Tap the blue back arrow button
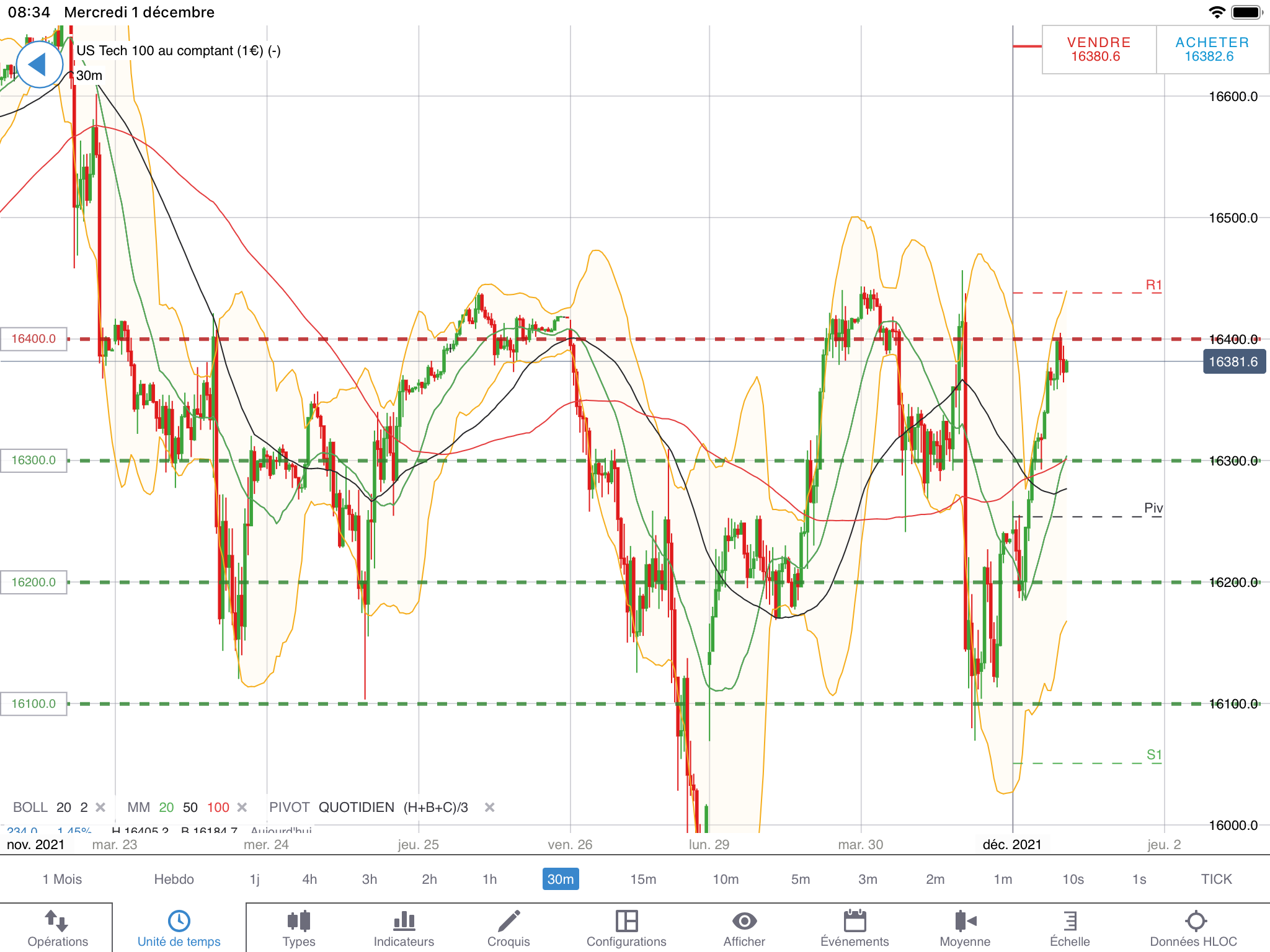 tap(39, 64)
